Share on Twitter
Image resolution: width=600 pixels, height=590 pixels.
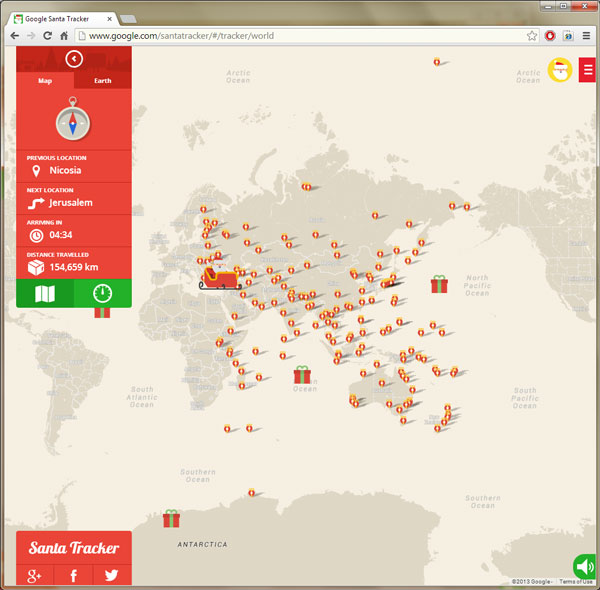coord(112,575)
